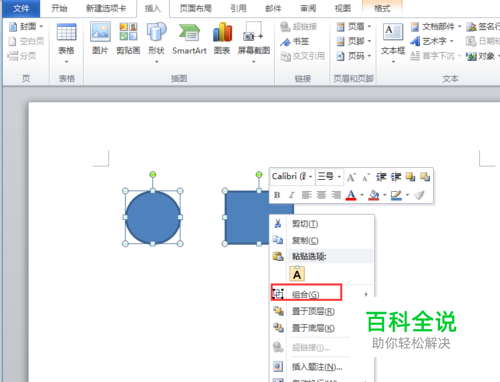500x382 pixels.
Task: Insert a SmartArt graphic
Action: click(189, 38)
